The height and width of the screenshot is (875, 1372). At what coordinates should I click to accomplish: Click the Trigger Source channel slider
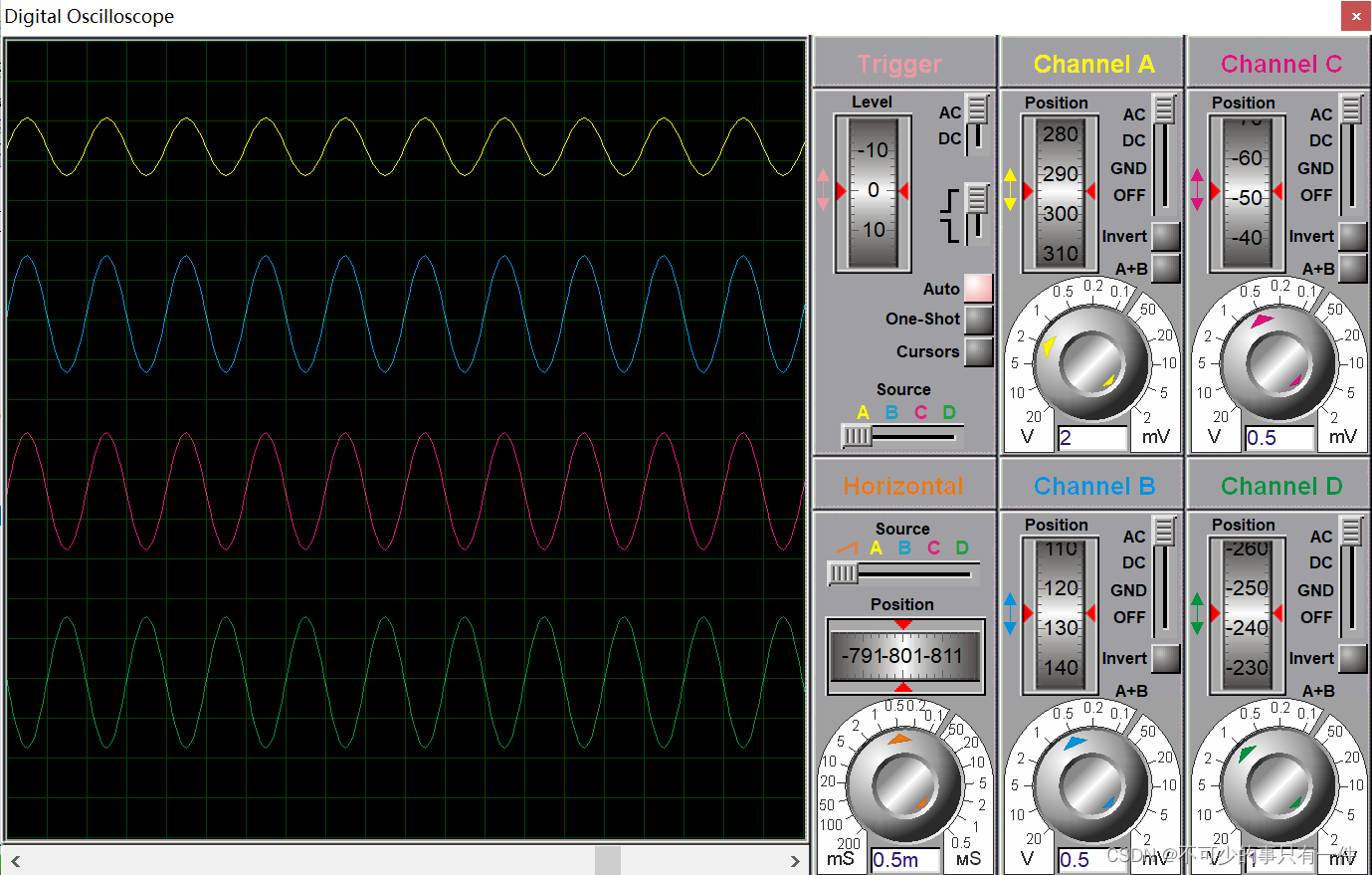point(901,436)
